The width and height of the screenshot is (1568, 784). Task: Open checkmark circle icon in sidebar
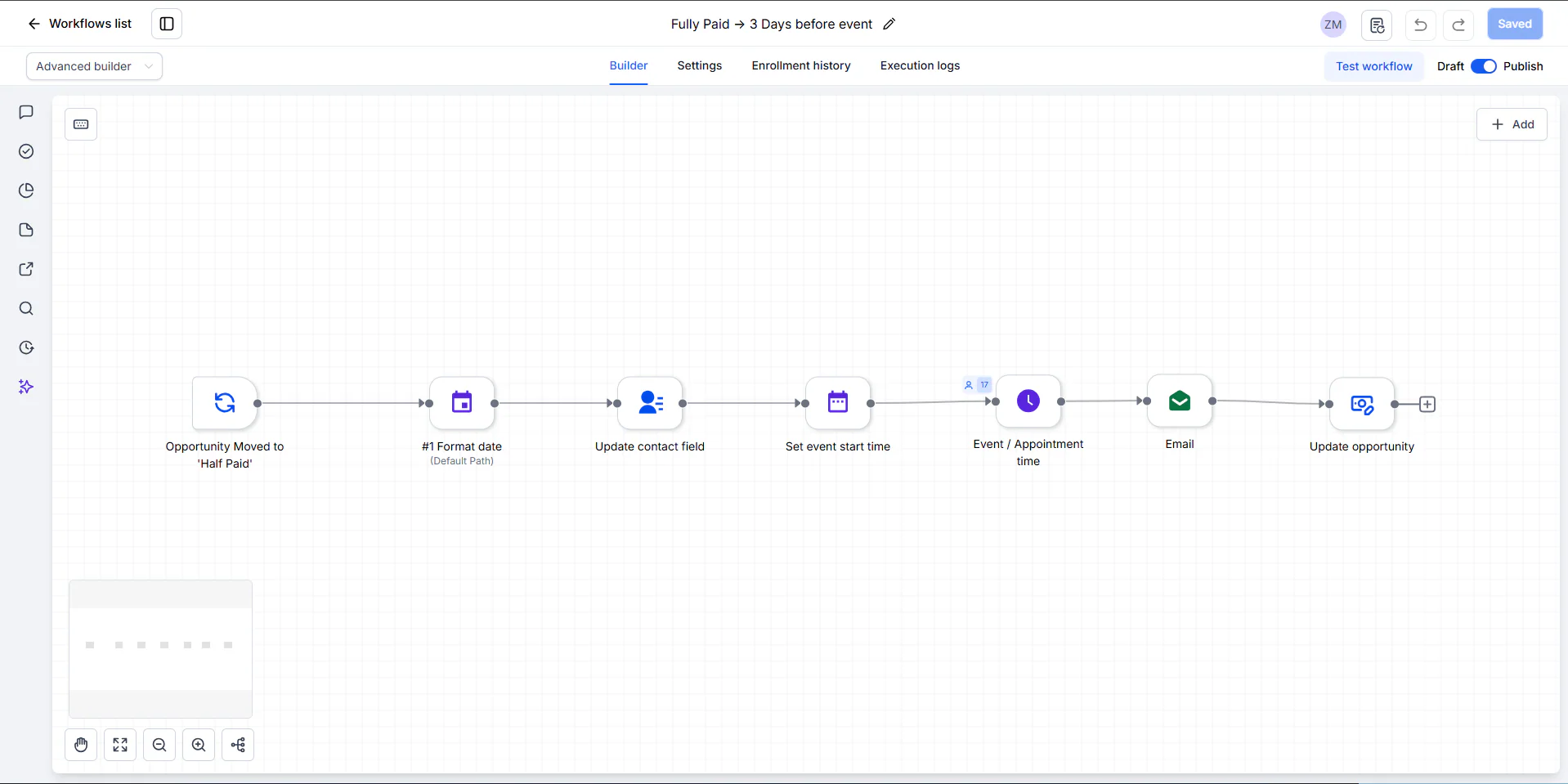(26, 151)
